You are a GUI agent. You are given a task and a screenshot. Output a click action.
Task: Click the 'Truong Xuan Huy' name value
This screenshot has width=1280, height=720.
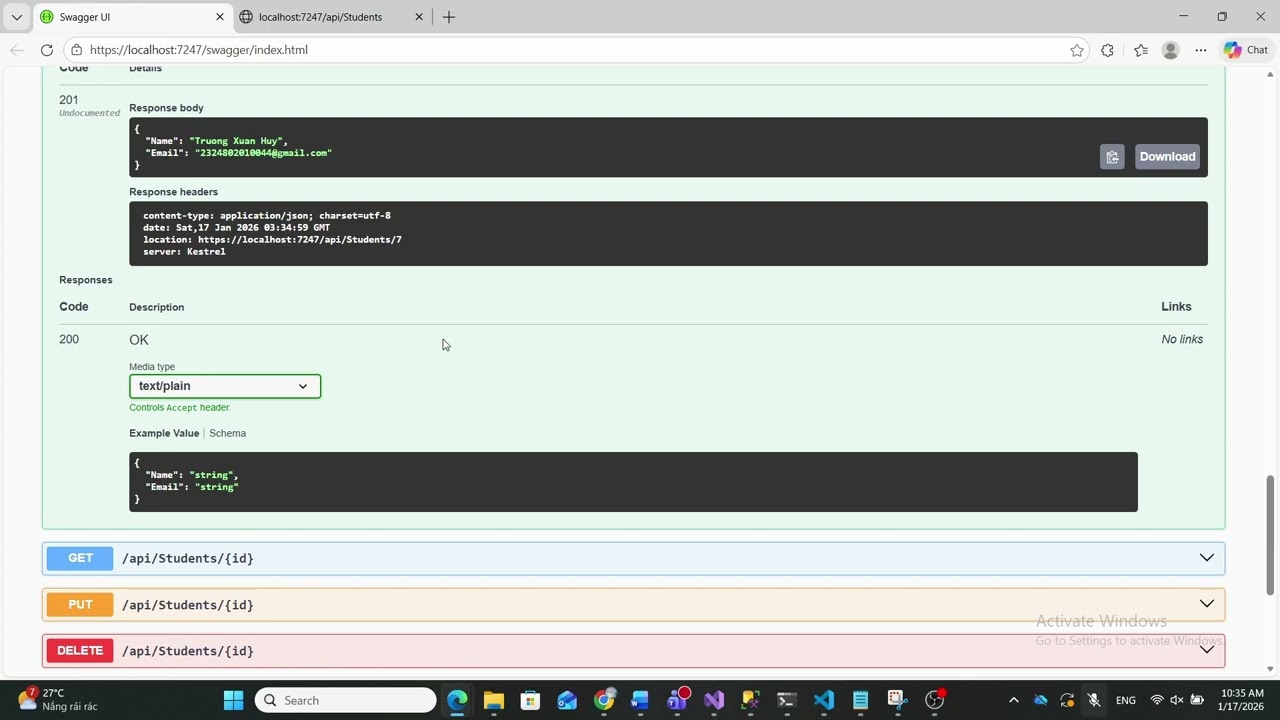(238, 141)
